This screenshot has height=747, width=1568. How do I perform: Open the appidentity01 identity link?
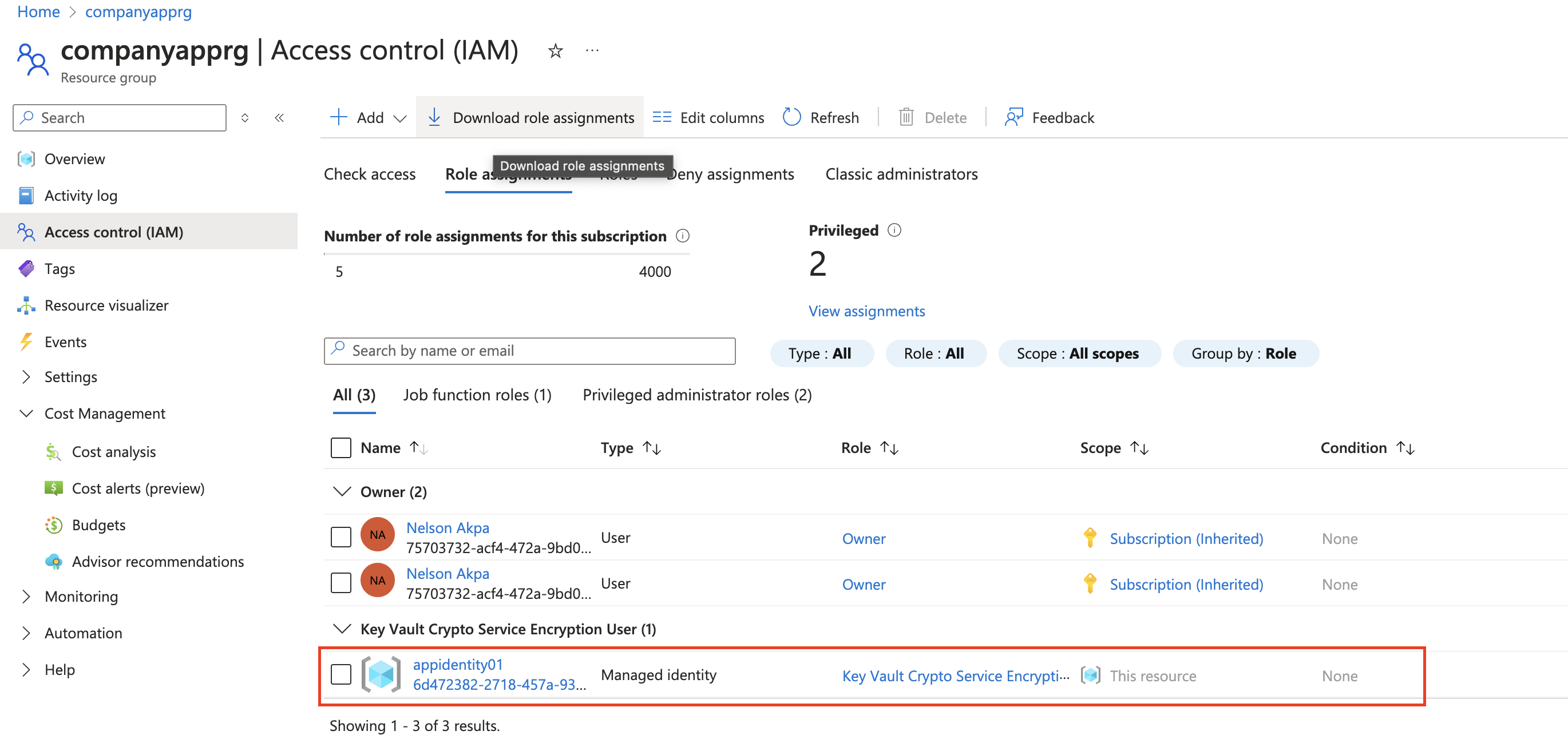coord(458,664)
